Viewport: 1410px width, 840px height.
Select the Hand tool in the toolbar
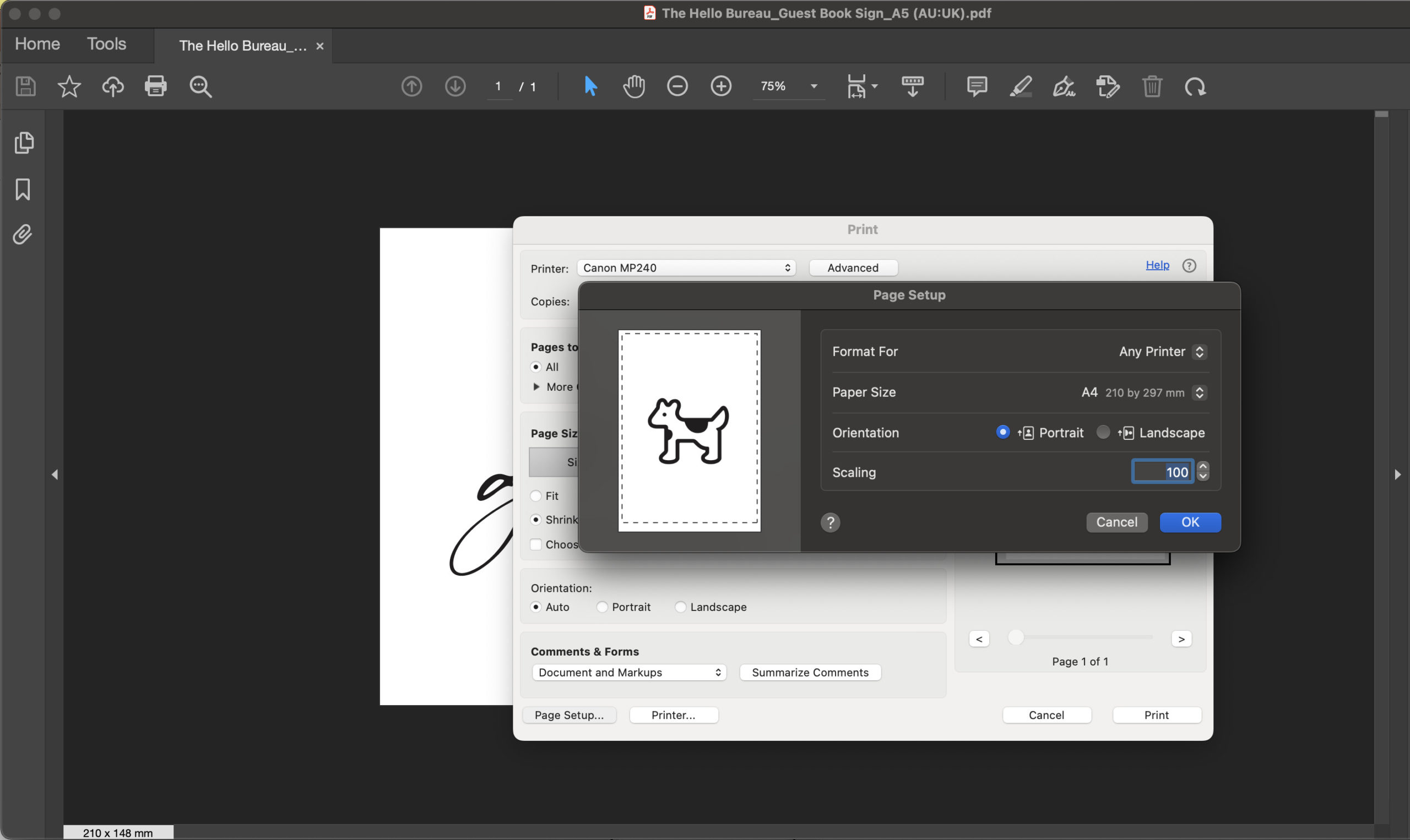point(633,86)
